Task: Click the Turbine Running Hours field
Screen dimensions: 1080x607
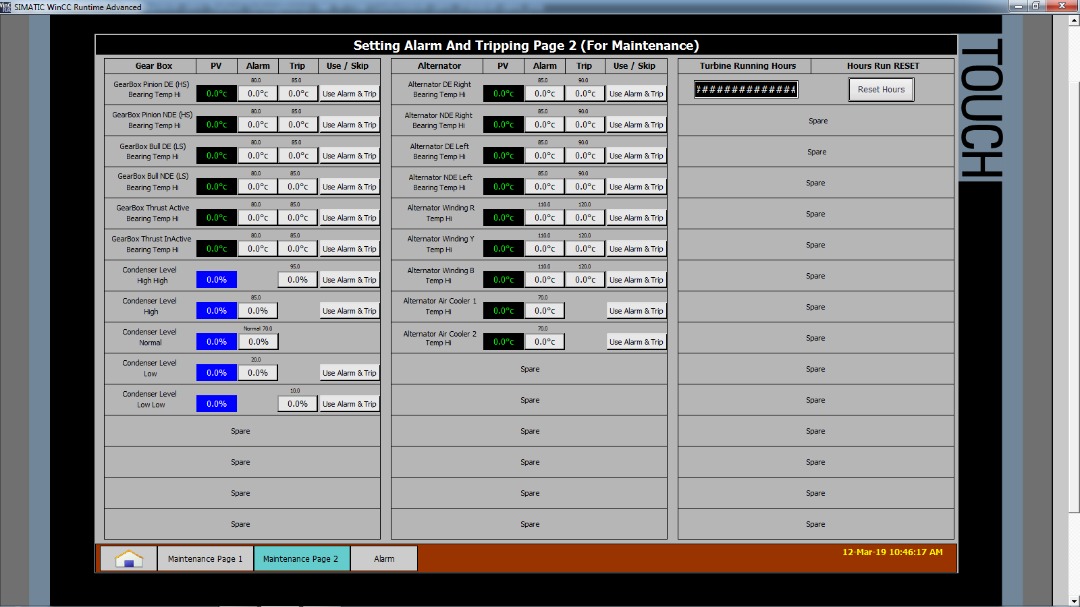Action: [x=746, y=90]
